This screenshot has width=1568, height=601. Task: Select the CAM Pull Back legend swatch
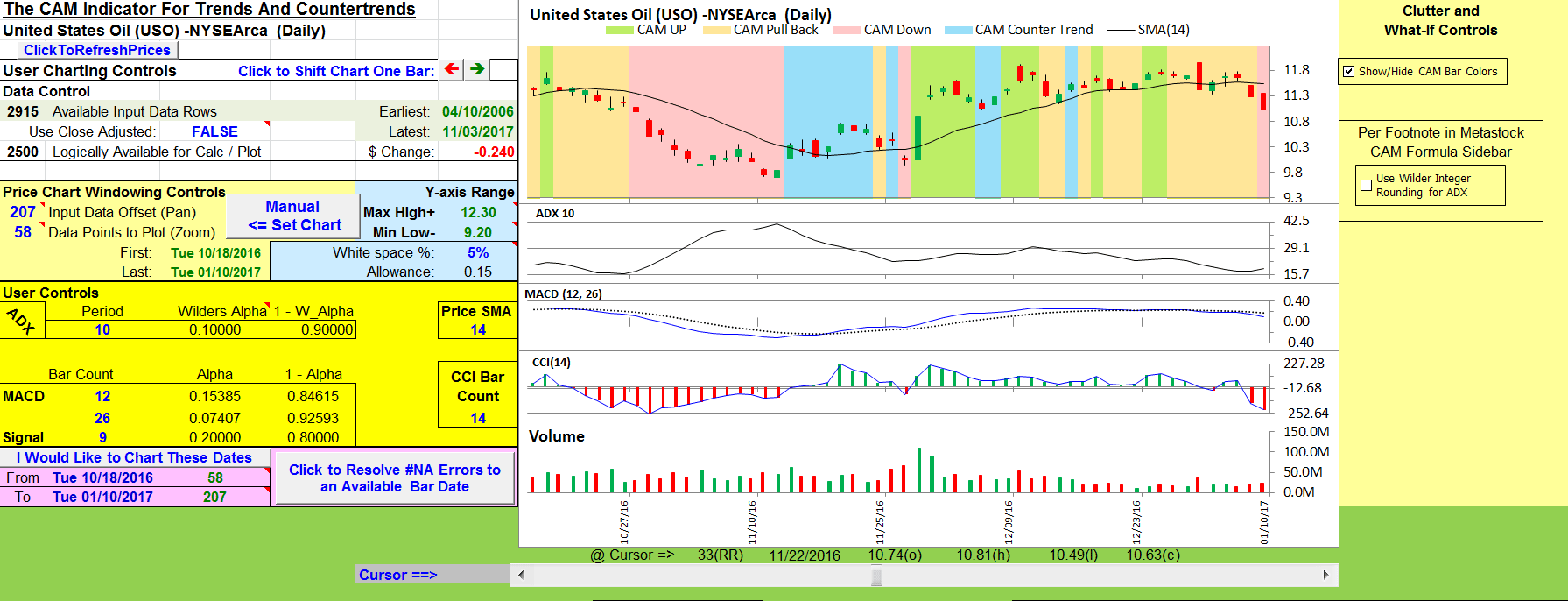pyautogui.click(x=716, y=30)
